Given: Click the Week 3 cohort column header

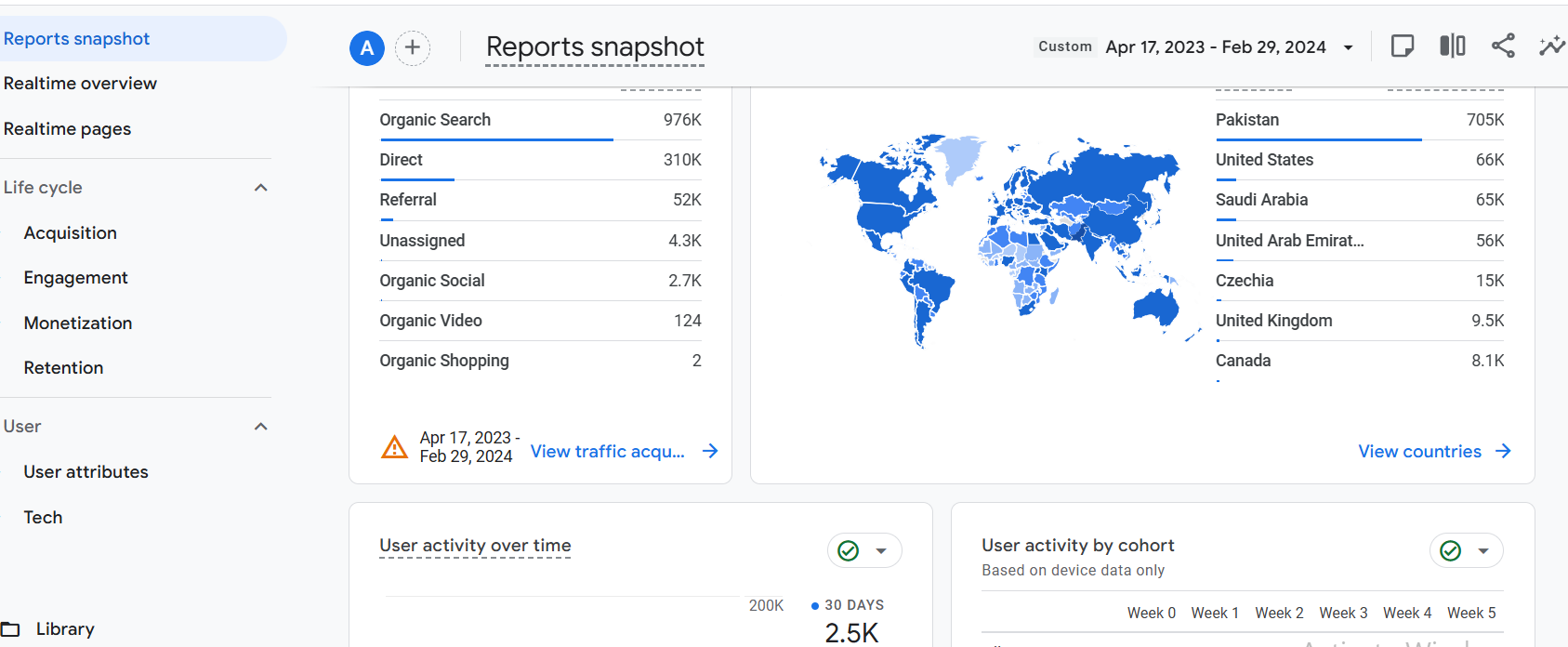Looking at the screenshot, I should pos(1343,614).
